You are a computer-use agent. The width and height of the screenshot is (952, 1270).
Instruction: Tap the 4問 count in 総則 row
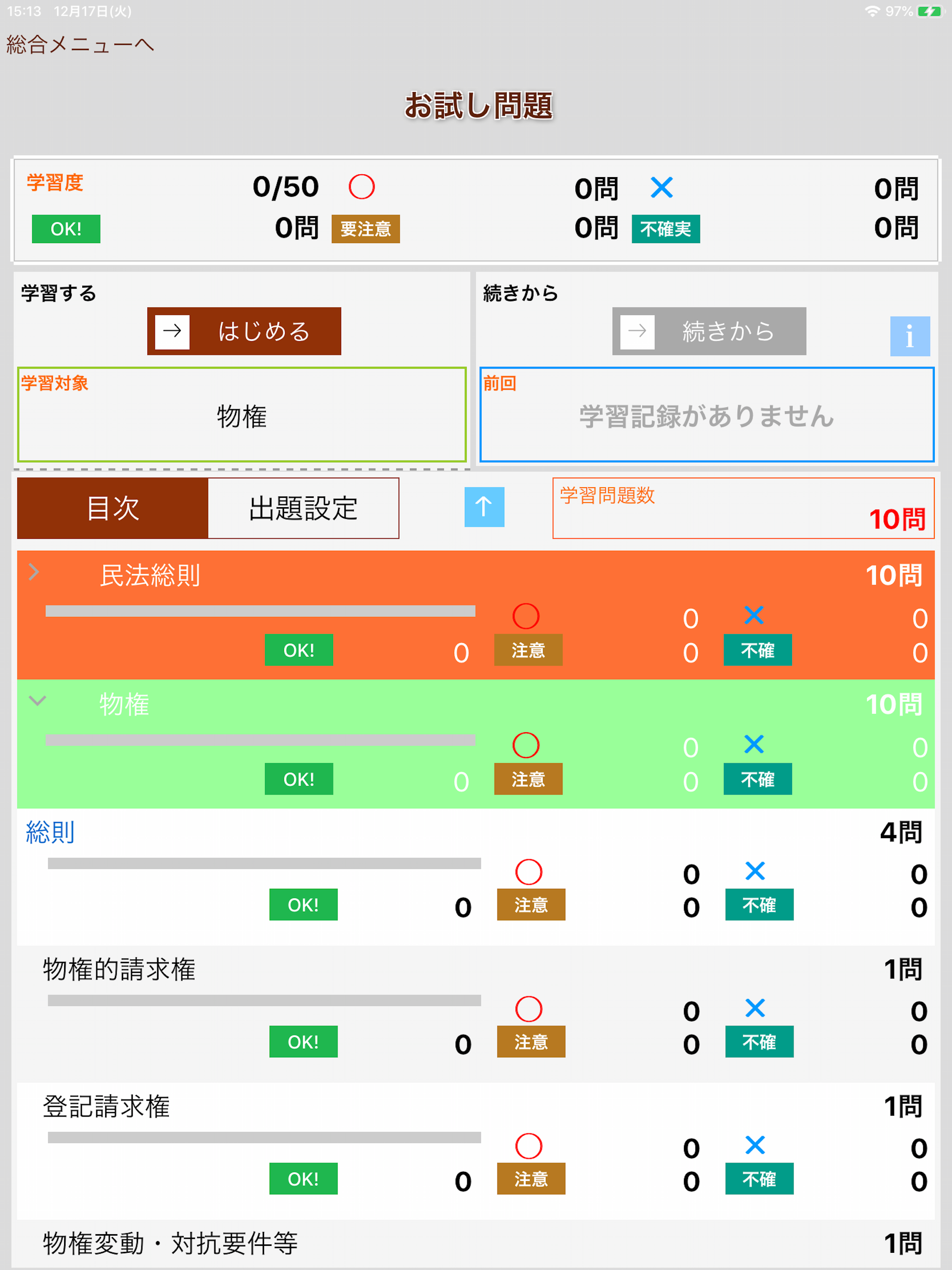[x=901, y=833]
